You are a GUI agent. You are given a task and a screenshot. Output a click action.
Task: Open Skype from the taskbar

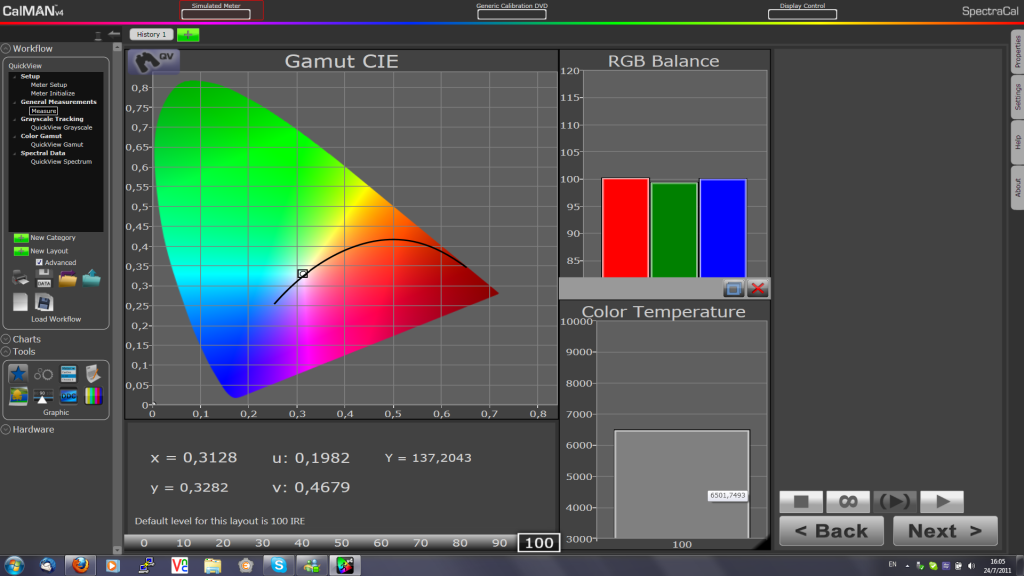point(279,565)
